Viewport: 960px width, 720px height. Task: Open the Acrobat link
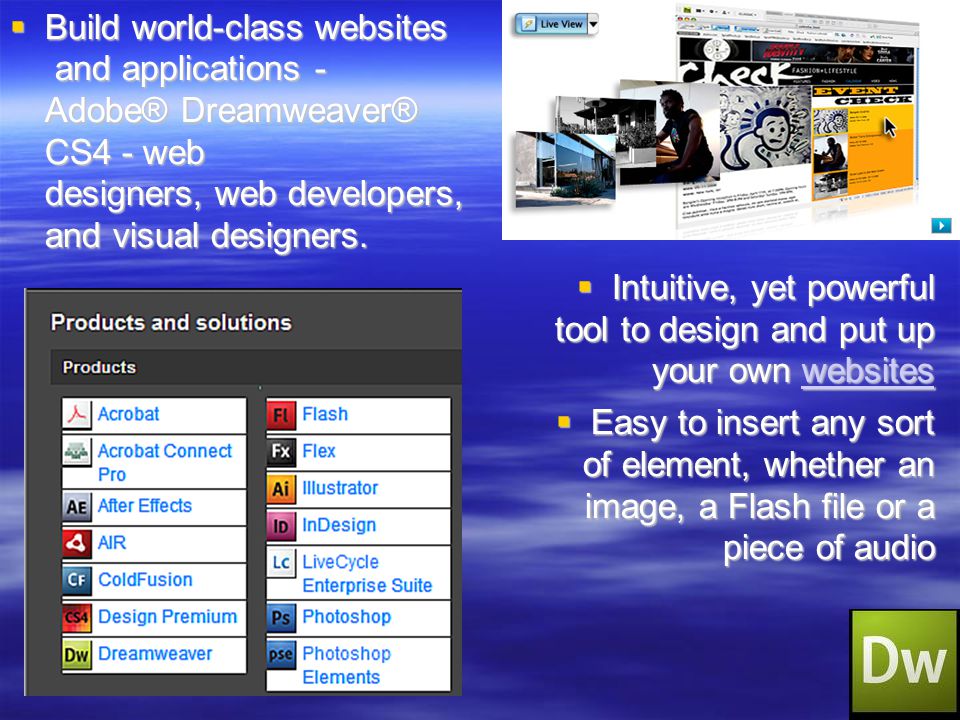(x=129, y=414)
